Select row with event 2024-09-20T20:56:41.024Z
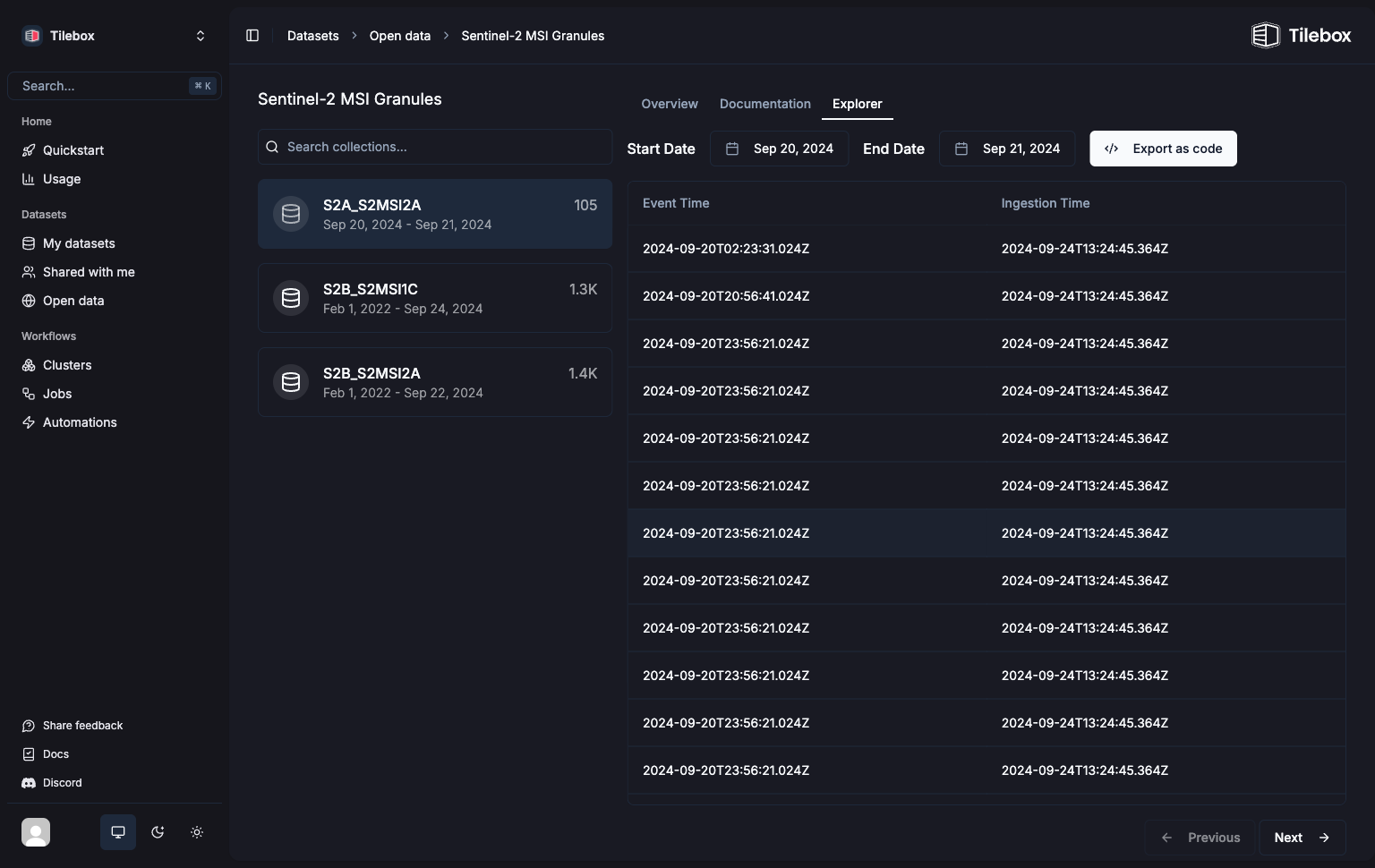The height and width of the screenshot is (868, 1375). [x=986, y=296]
